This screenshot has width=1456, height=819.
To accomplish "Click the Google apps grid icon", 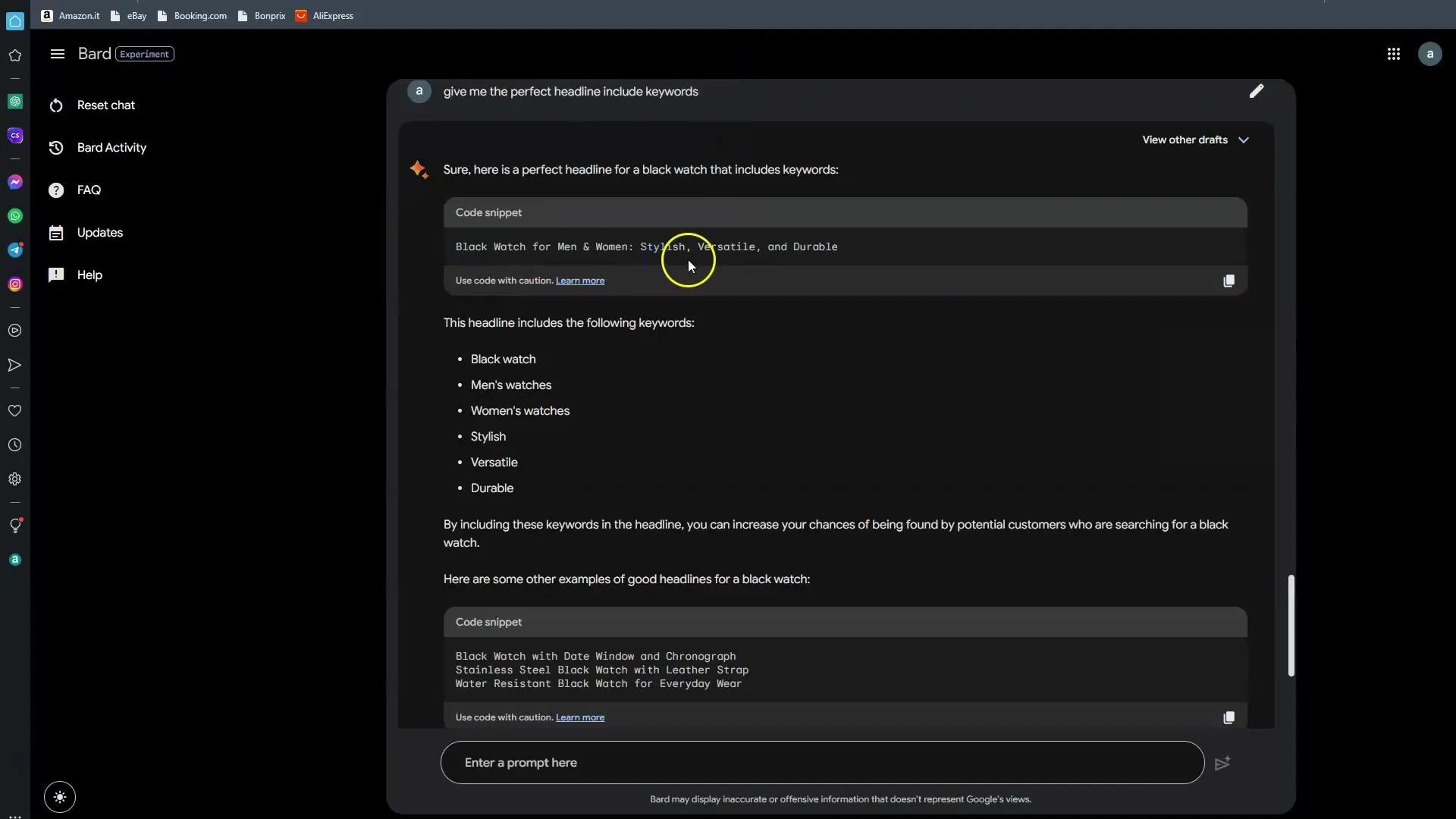I will (1393, 54).
